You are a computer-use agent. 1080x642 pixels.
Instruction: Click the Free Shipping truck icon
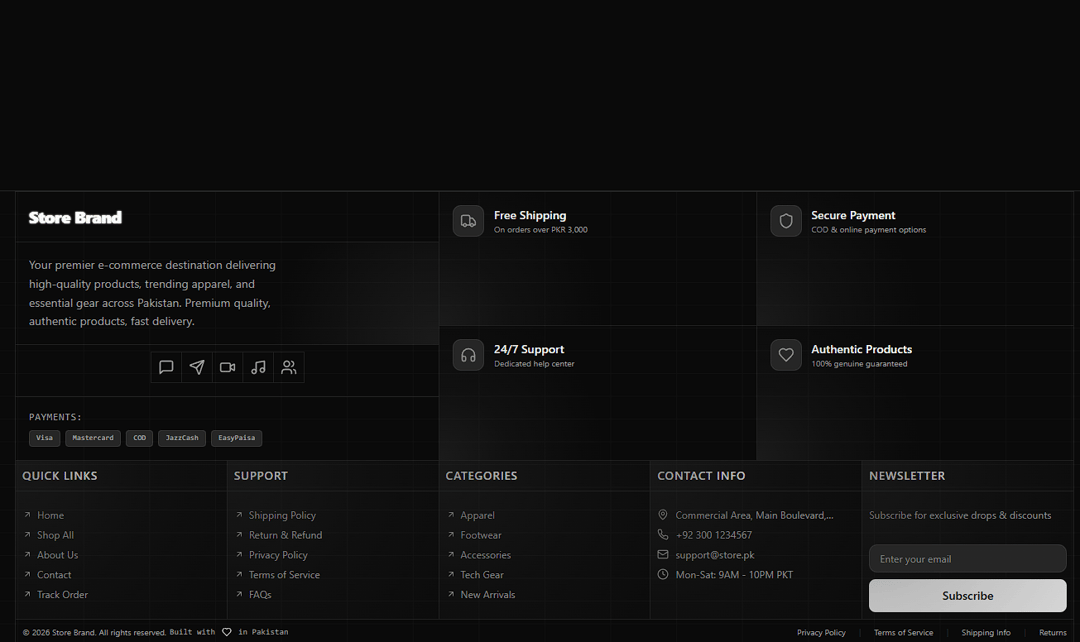[468, 221]
